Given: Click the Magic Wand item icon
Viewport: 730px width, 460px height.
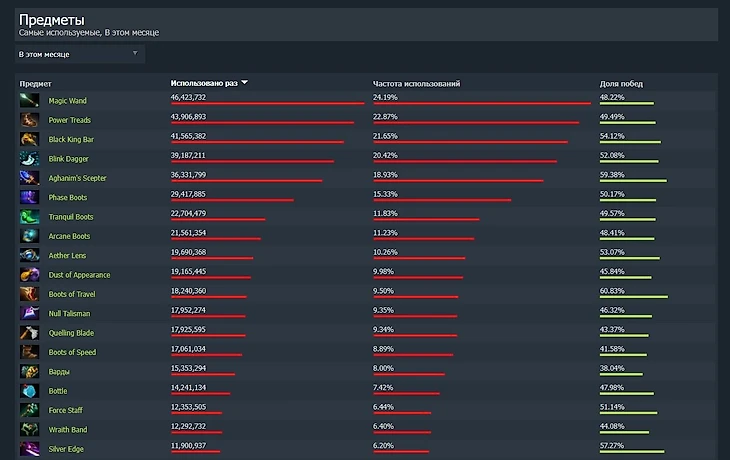Looking at the screenshot, I should point(29,100).
